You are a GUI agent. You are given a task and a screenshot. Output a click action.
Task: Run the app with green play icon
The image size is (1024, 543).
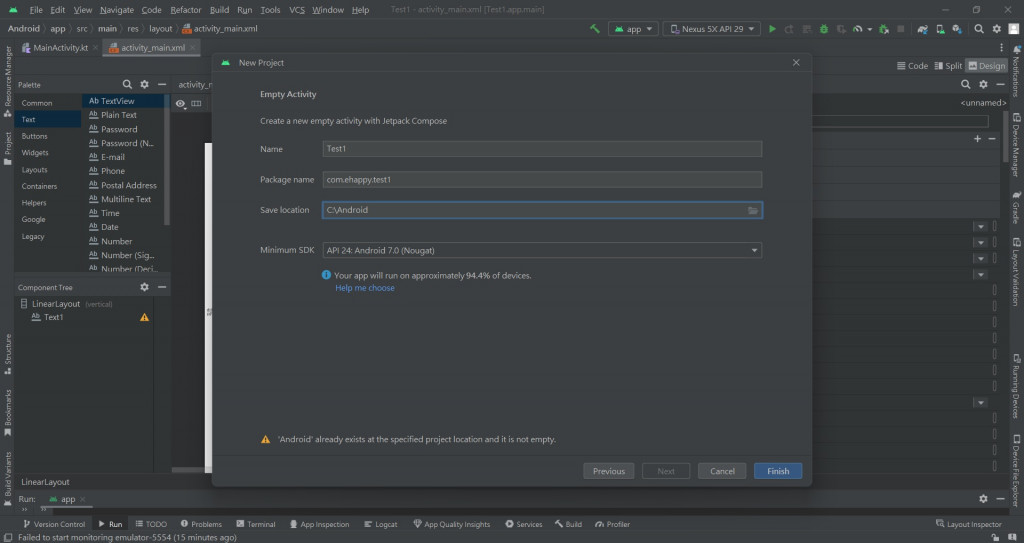click(773, 29)
